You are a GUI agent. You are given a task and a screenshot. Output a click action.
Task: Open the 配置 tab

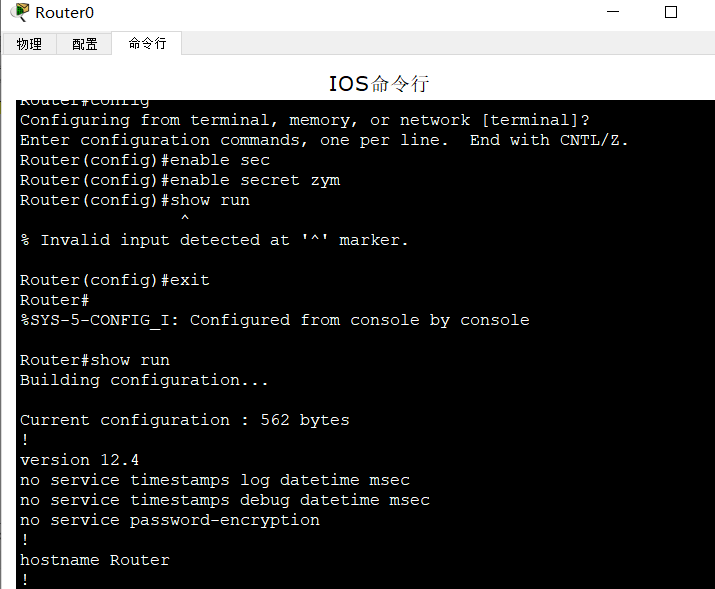[85, 44]
